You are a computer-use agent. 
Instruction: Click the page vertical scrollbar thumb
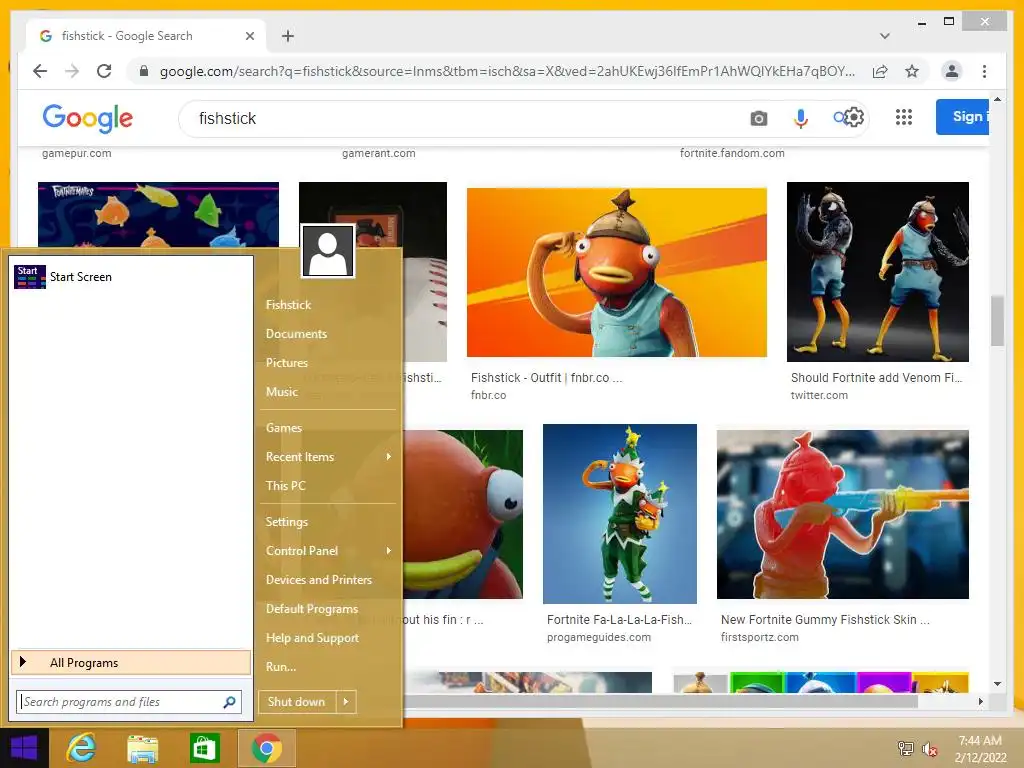[997, 321]
